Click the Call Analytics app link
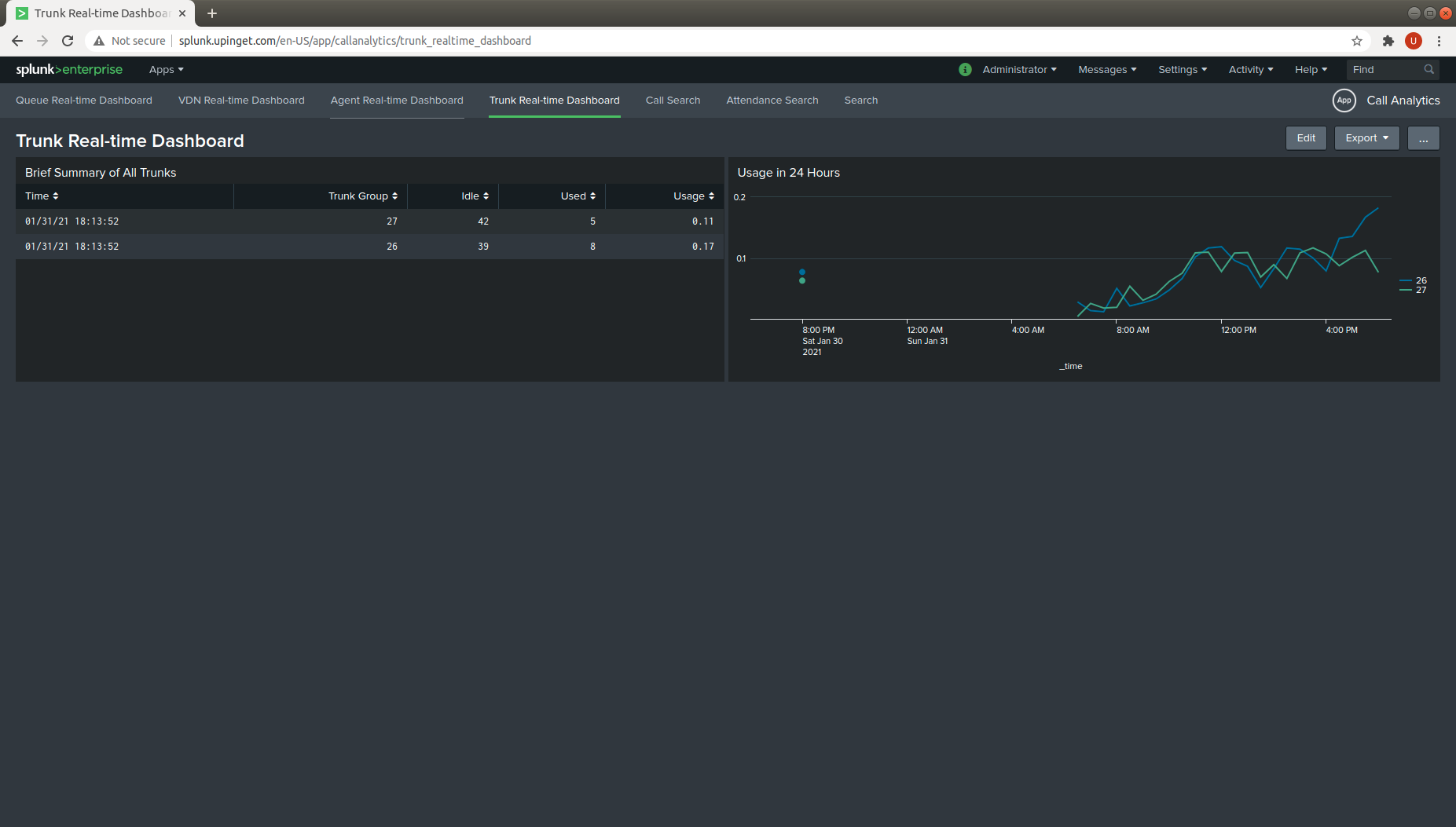 tap(1403, 101)
